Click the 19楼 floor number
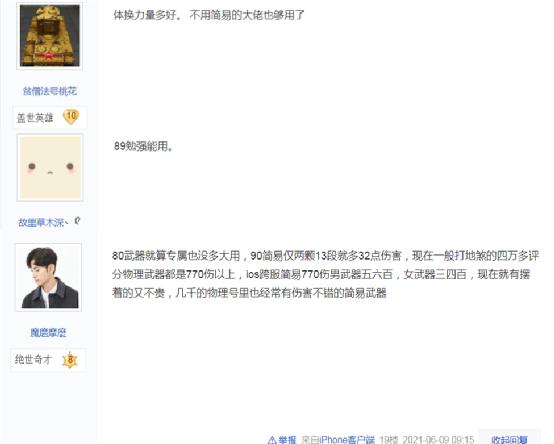The image size is (554, 444). 389,440
